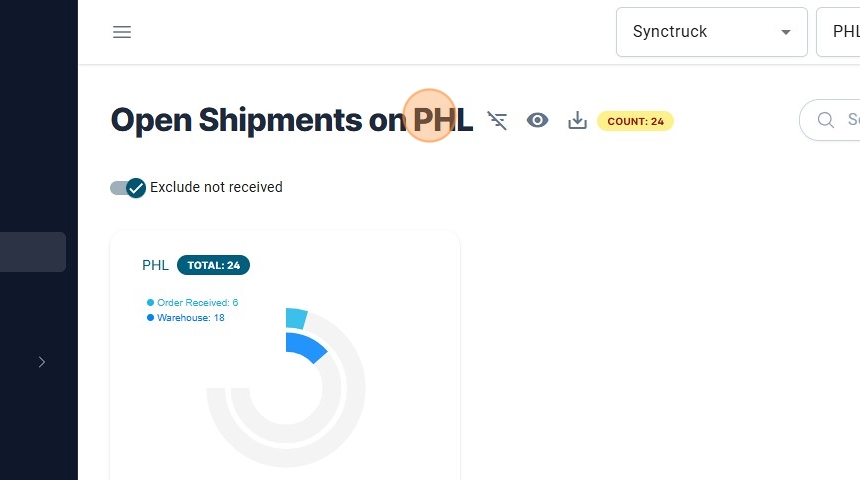Select the PHL card title
Screen dimensions: 860x480
(x=155, y=265)
